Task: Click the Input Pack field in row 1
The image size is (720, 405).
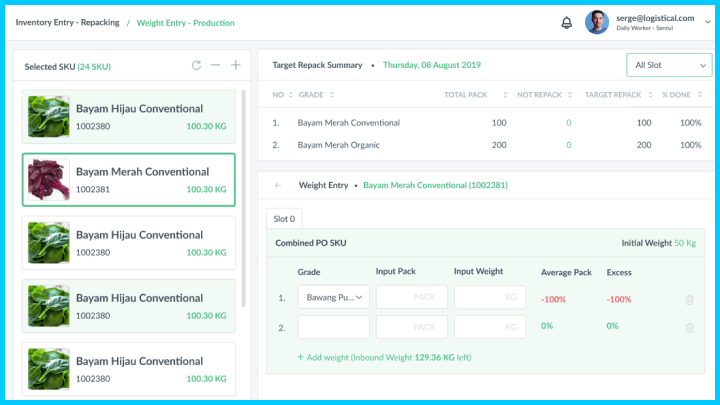Action: tap(411, 298)
